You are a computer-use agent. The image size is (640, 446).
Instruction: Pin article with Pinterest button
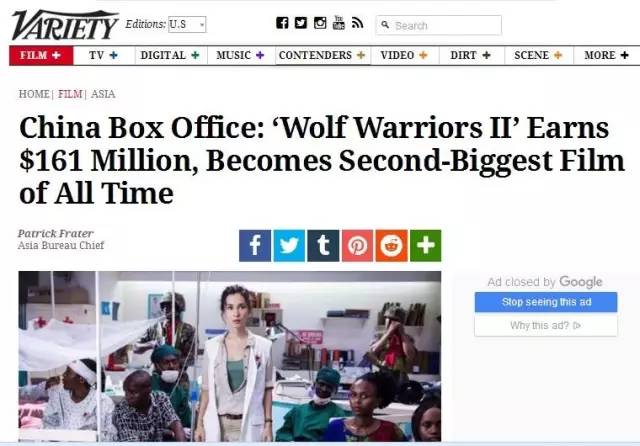point(357,246)
